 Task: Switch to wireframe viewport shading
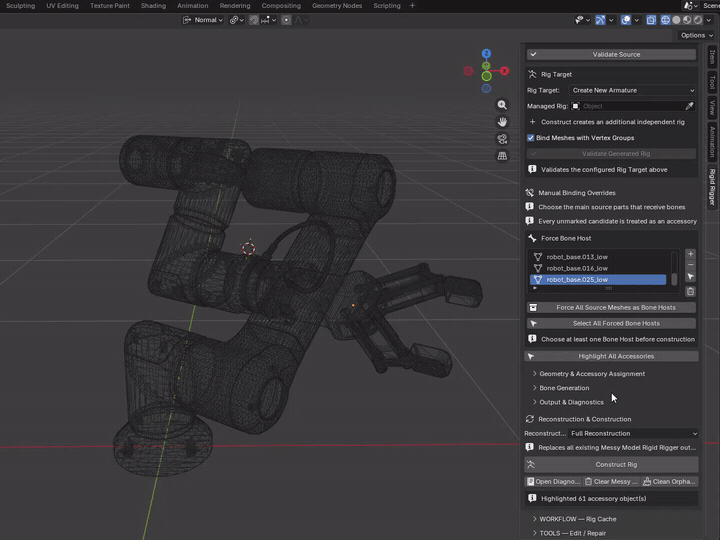[x=665, y=20]
